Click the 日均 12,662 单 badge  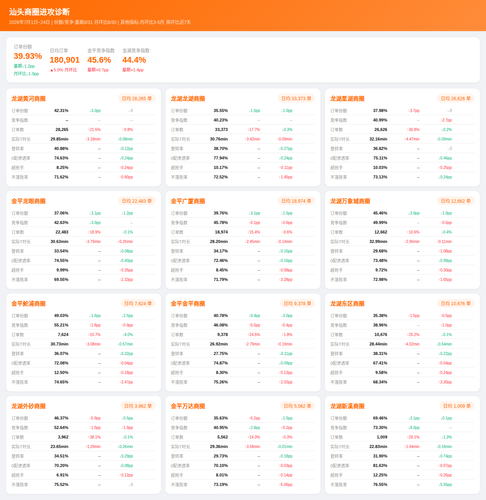[x=455, y=201]
